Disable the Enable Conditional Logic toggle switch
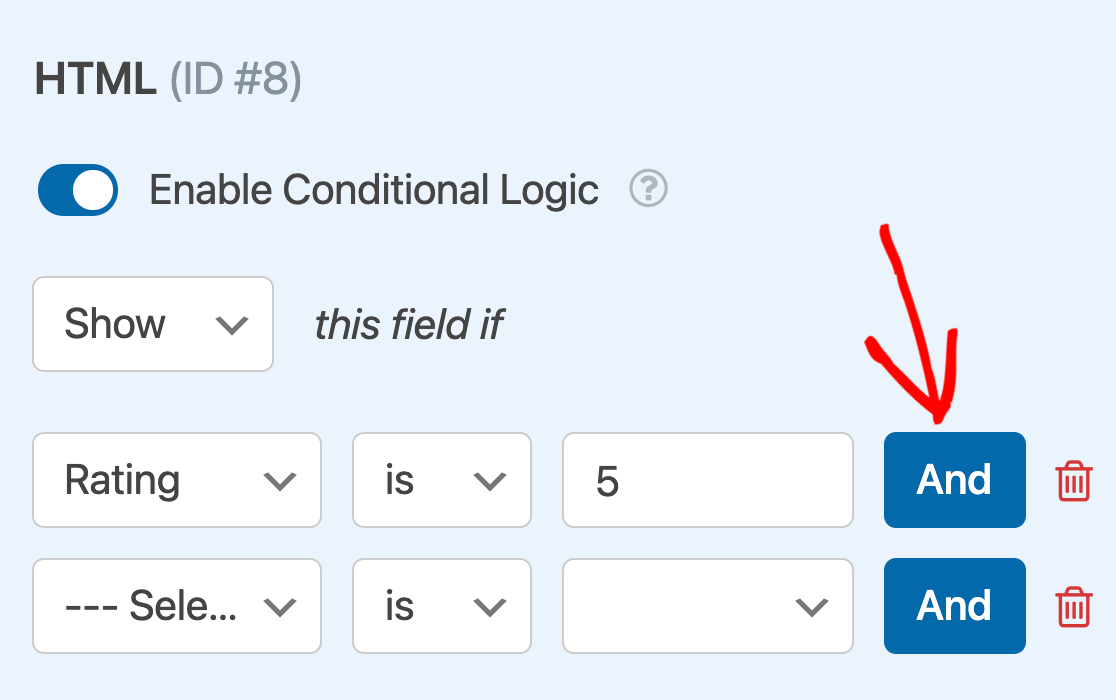Screen dimensions: 1116x700 [78, 190]
